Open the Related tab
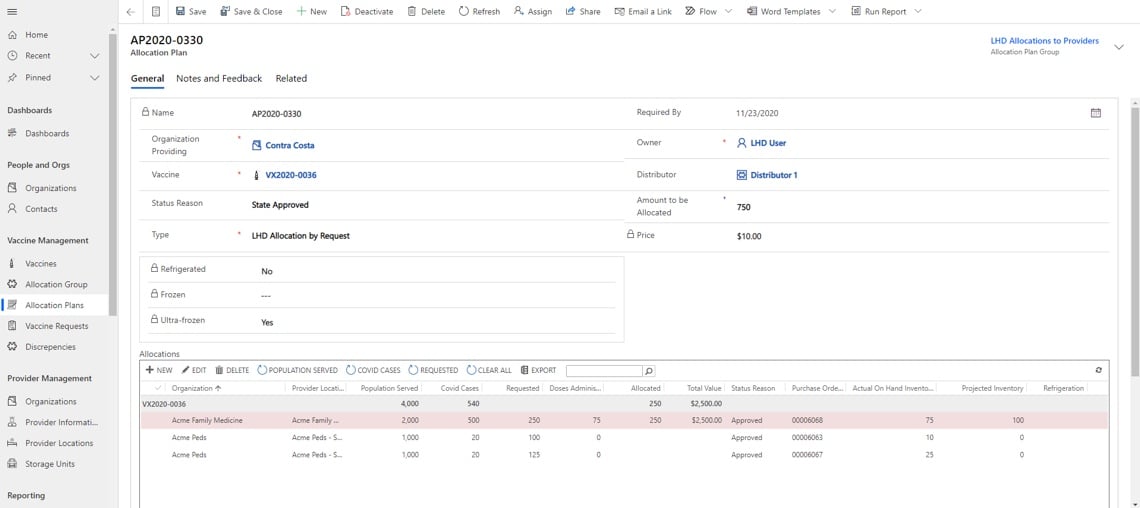The width and height of the screenshot is (1140, 508). 291,78
